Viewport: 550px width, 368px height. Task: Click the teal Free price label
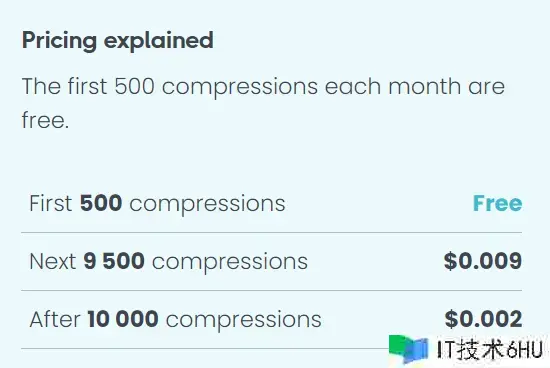click(x=497, y=203)
